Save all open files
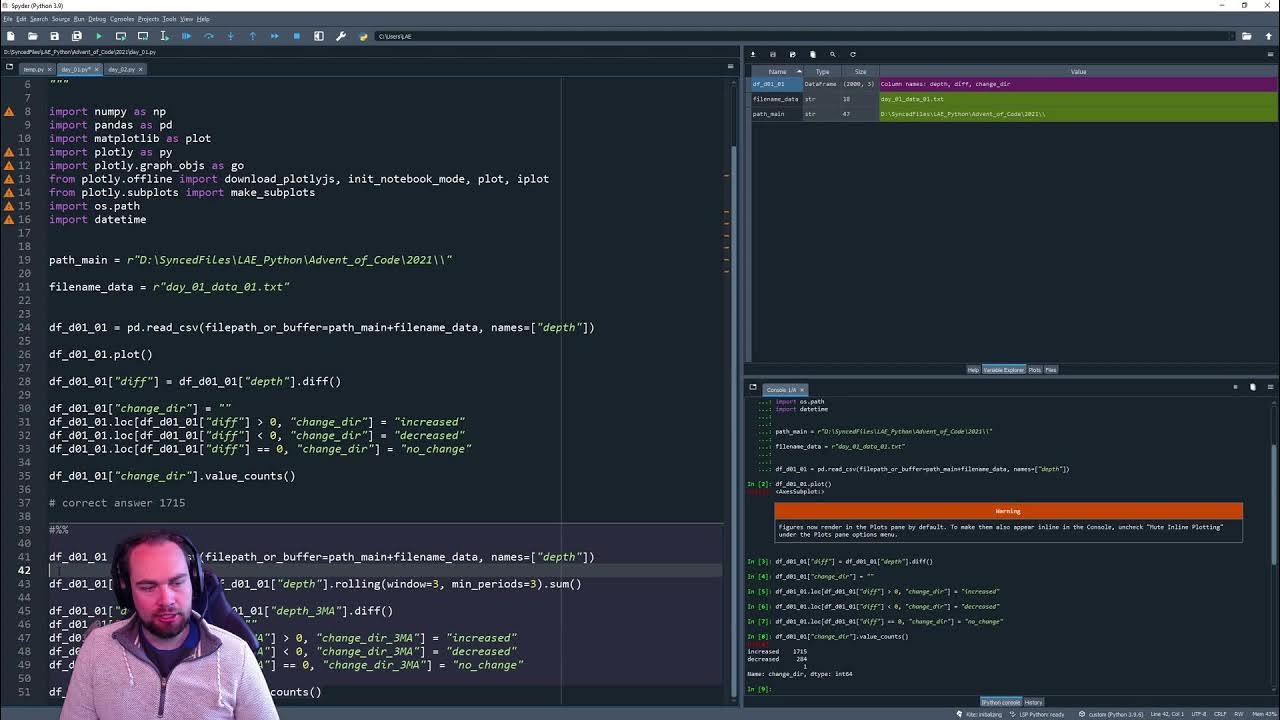This screenshot has height=720, width=1280. (77, 36)
